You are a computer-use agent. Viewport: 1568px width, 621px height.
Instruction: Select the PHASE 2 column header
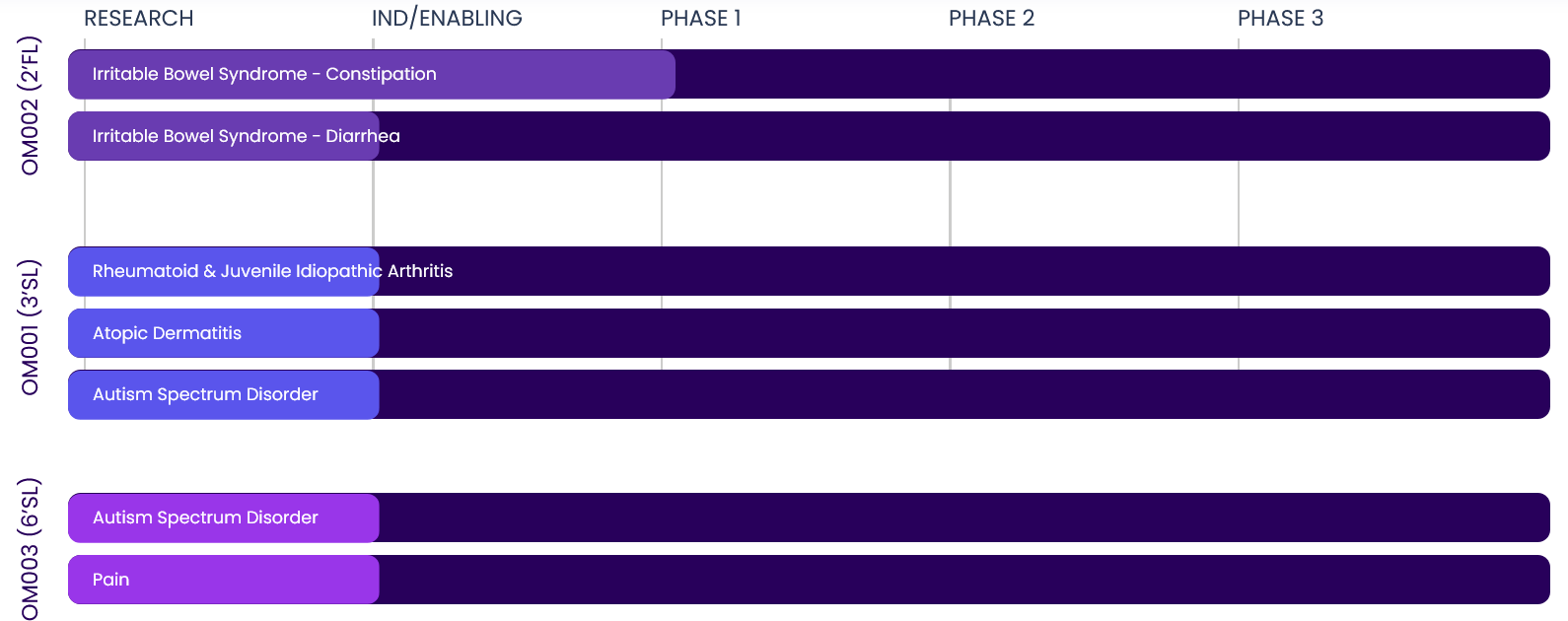[x=991, y=19]
